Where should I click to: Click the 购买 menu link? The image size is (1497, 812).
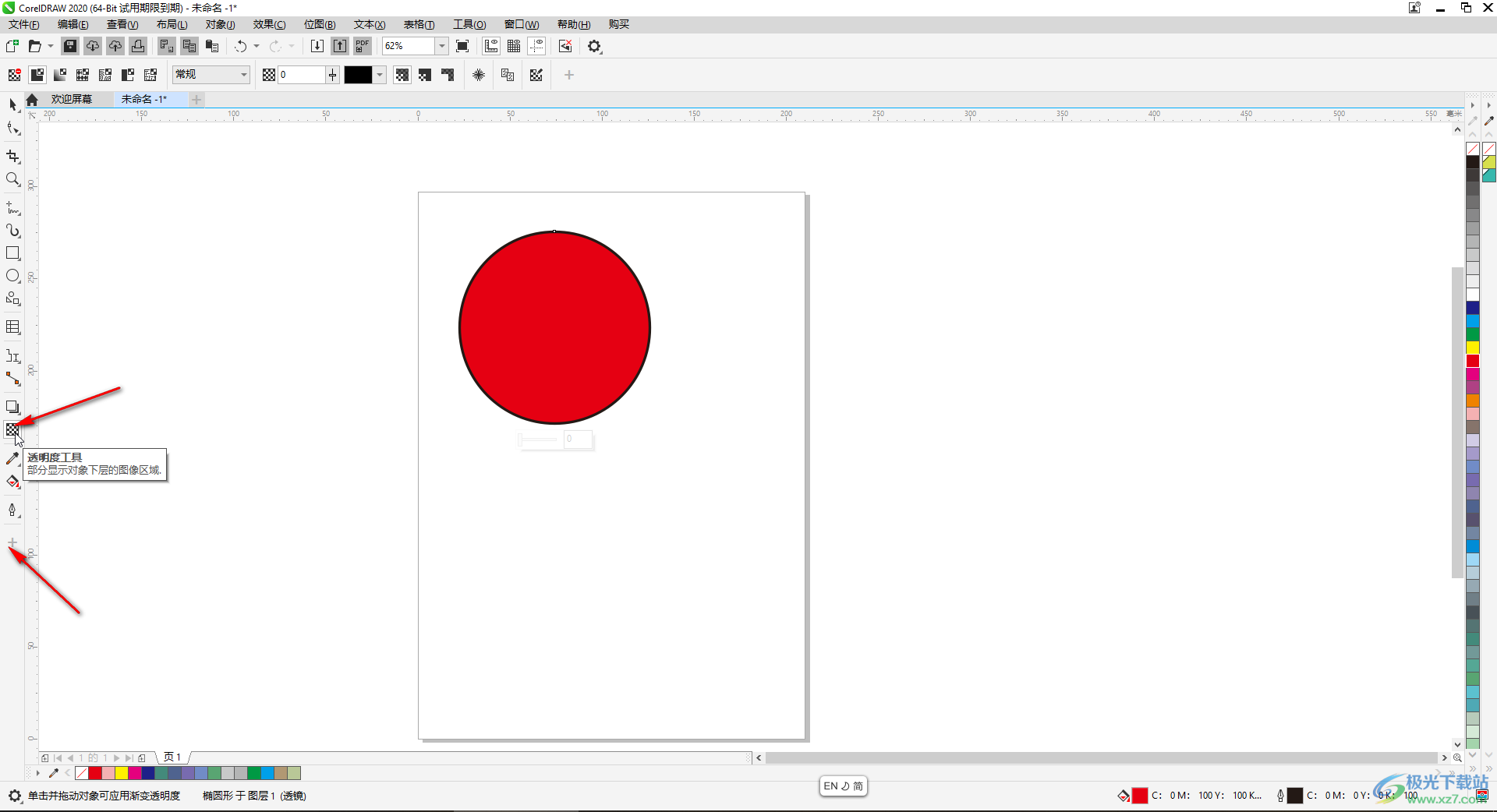pyautogui.click(x=619, y=25)
